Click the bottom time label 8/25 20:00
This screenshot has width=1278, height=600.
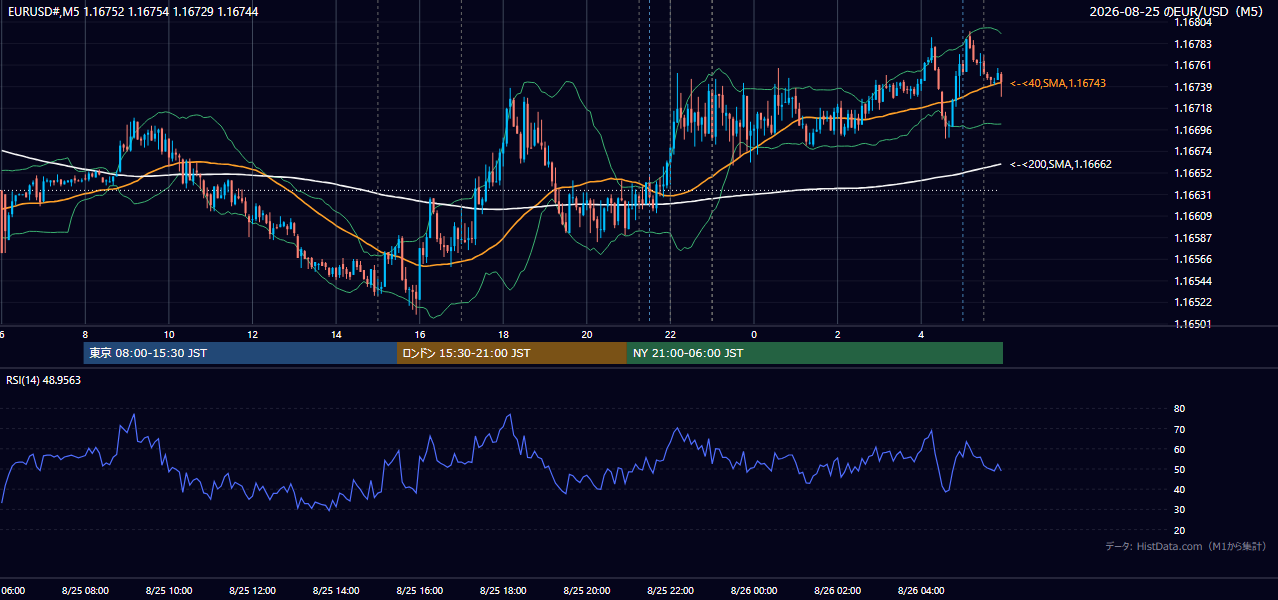point(587,591)
